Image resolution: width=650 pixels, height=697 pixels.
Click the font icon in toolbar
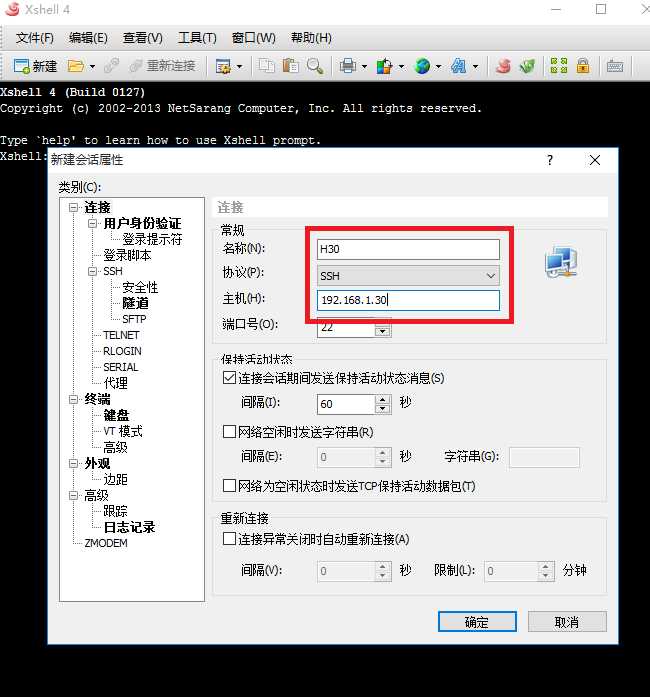(458, 66)
